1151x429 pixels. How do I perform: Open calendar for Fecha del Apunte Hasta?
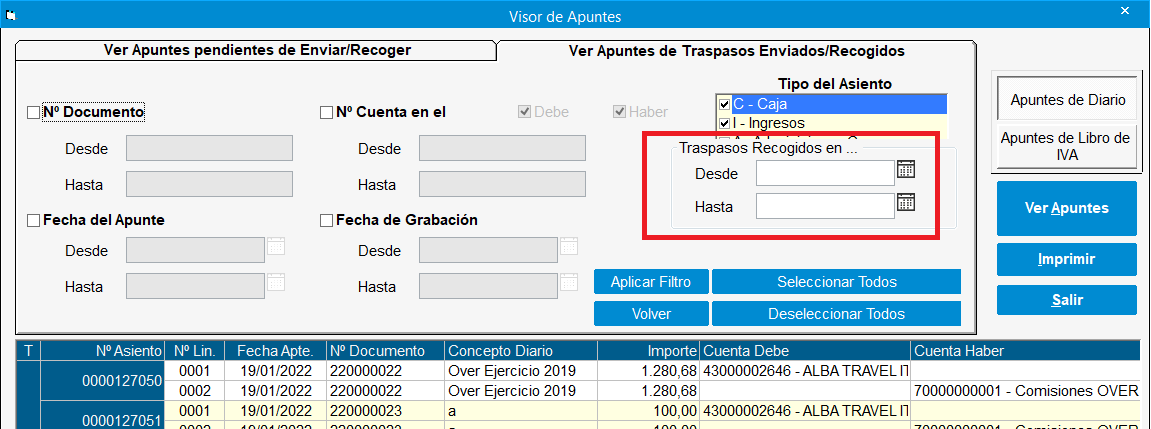pos(276,281)
